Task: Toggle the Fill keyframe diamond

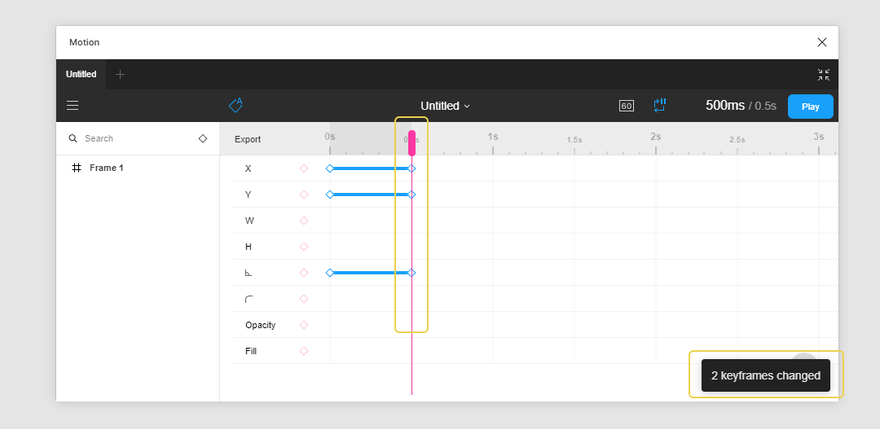Action: pos(304,351)
